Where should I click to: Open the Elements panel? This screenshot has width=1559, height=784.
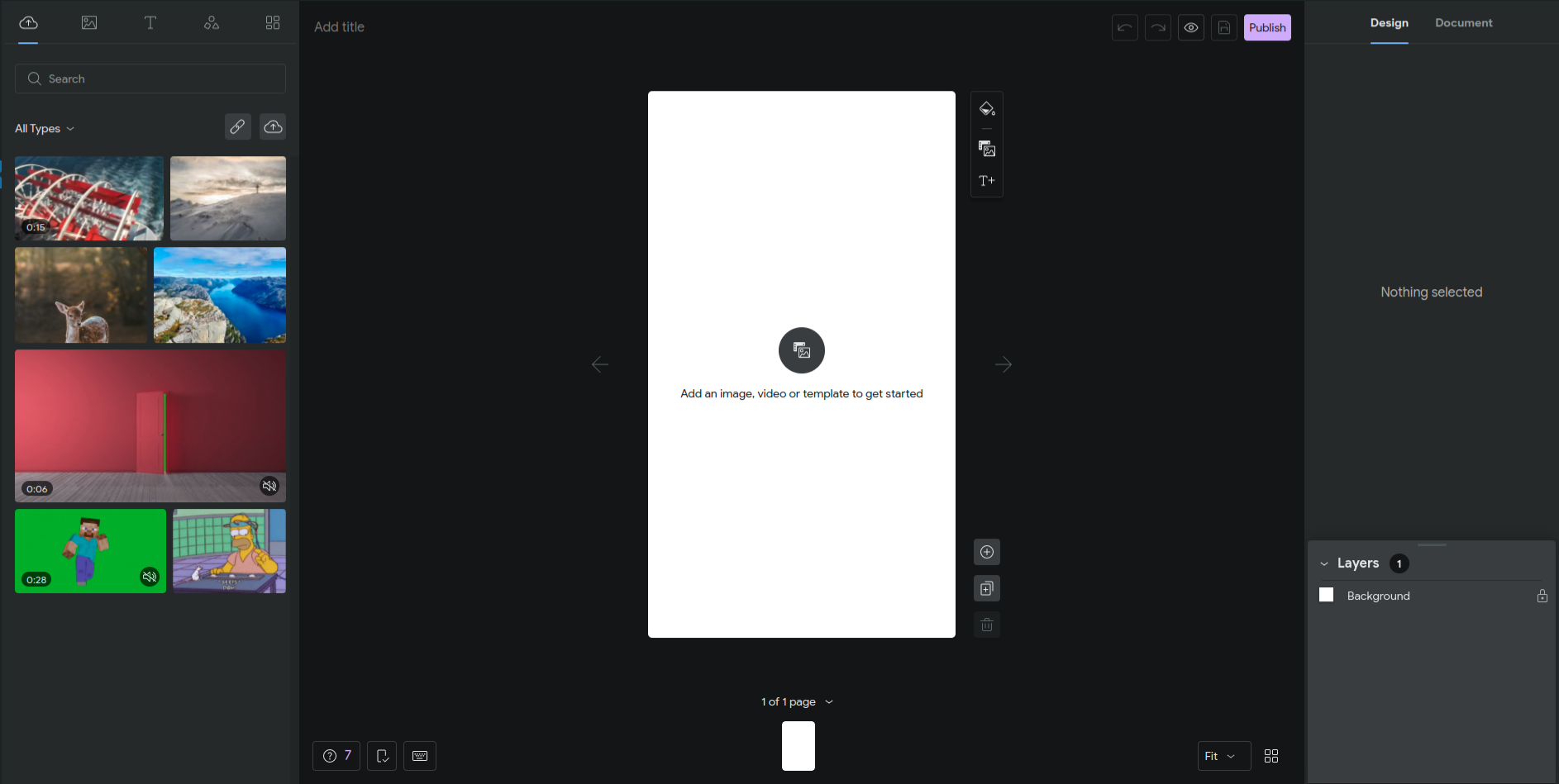click(211, 22)
